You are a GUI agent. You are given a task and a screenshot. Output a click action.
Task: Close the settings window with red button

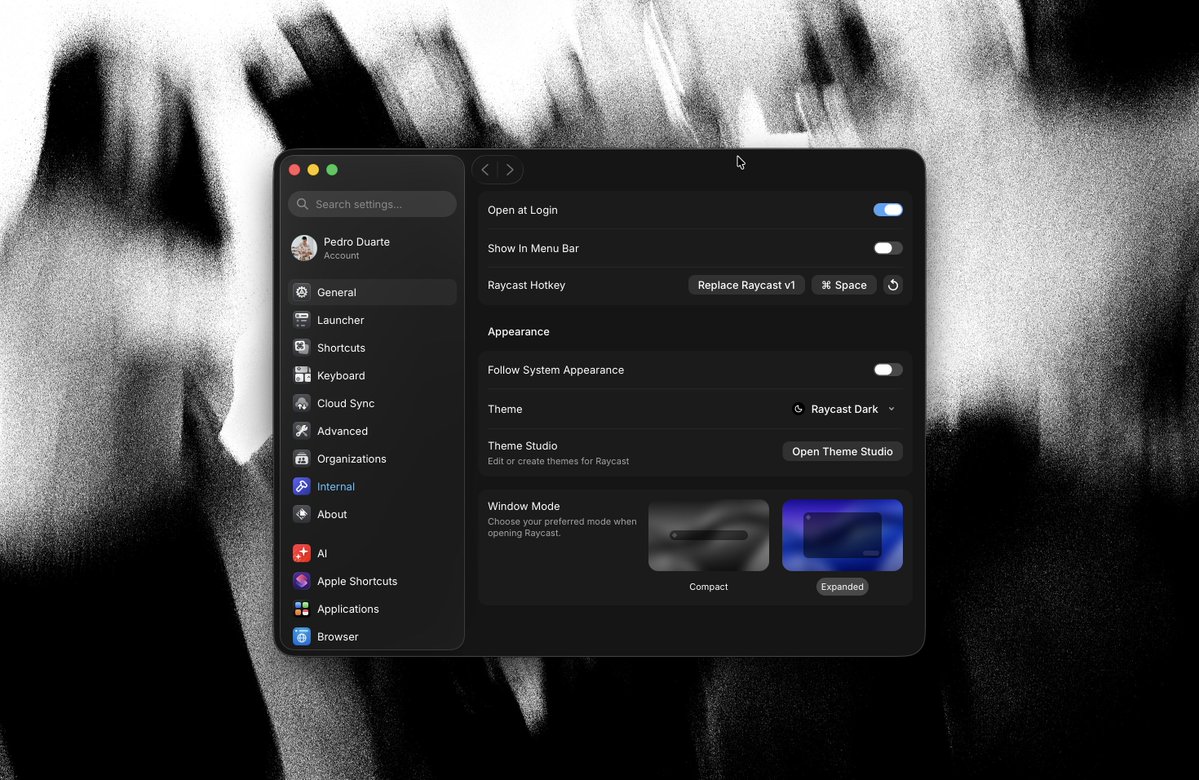click(x=294, y=170)
